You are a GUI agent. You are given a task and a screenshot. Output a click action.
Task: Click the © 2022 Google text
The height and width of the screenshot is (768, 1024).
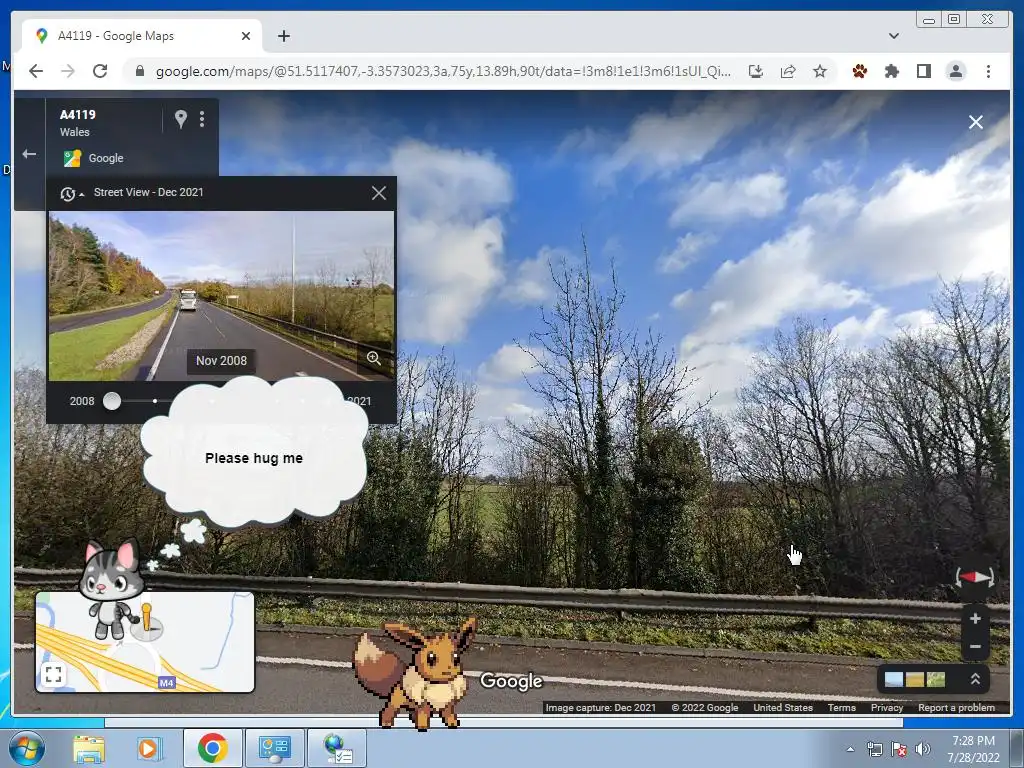(x=705, y=707)
